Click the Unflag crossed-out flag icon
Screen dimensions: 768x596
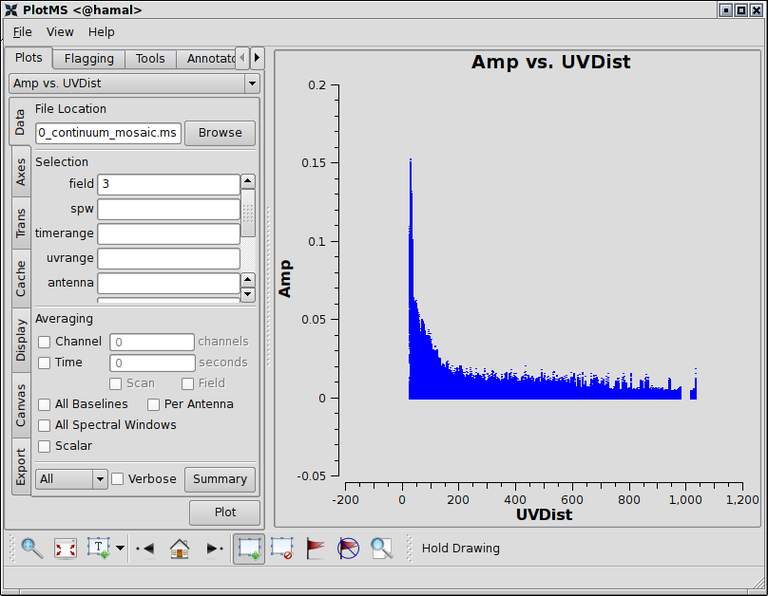[x=347, y=548]
